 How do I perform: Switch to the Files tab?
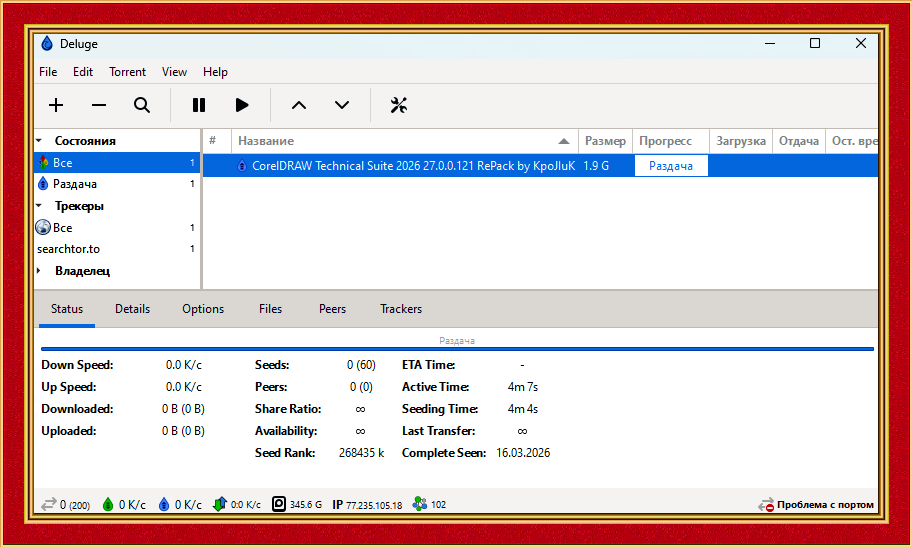(x=270, y=309)
